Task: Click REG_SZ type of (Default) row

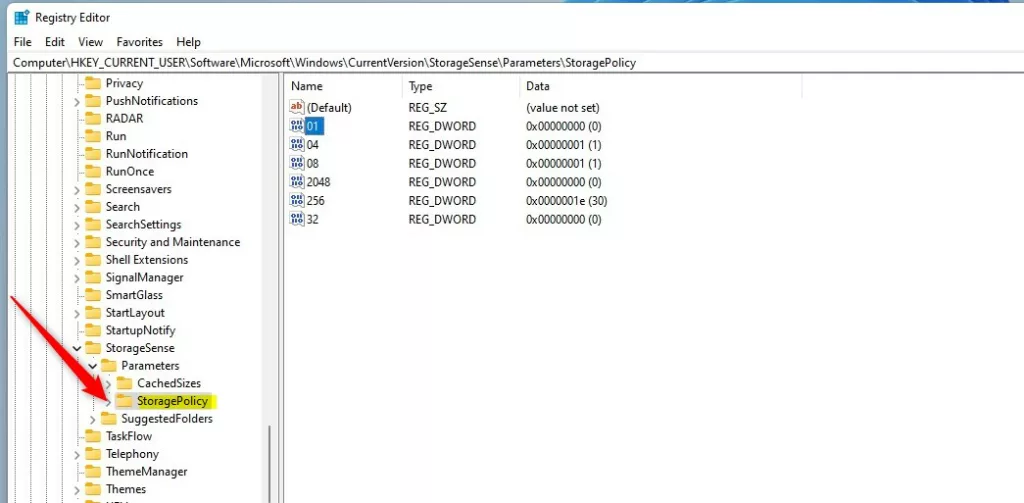Action: (x=428, y=107)
